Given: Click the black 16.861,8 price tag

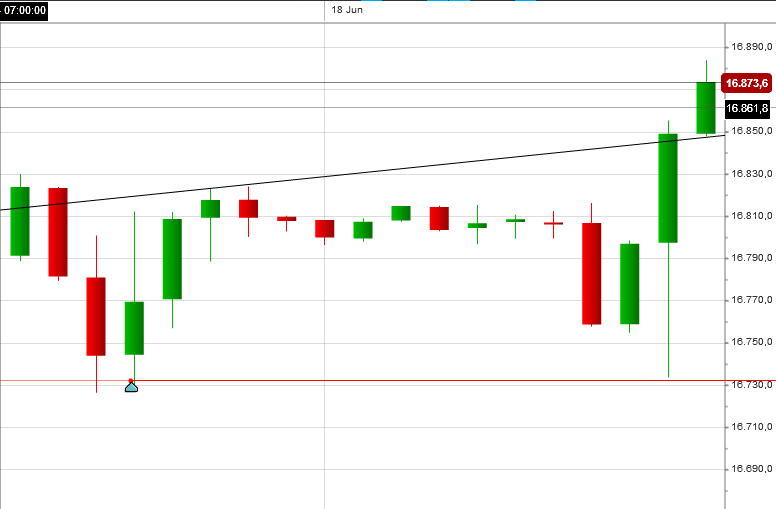Looking at the screenshot, I should 747,108.
